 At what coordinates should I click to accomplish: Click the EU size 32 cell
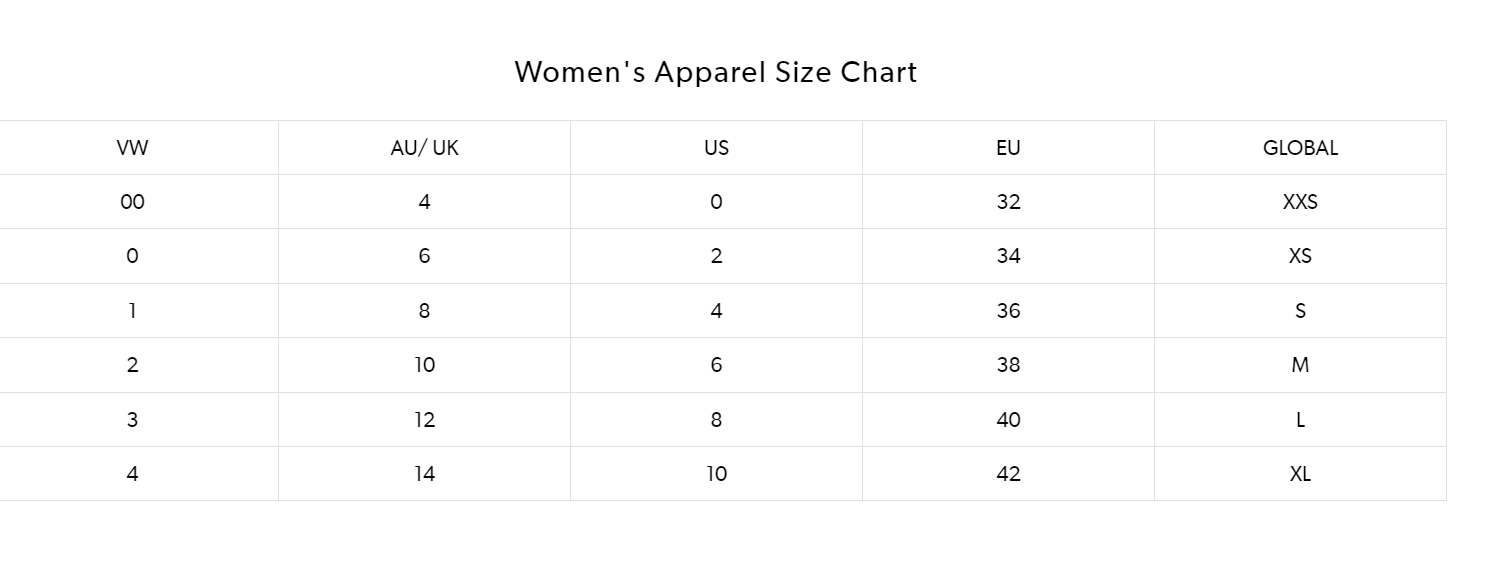(1008, 202)
